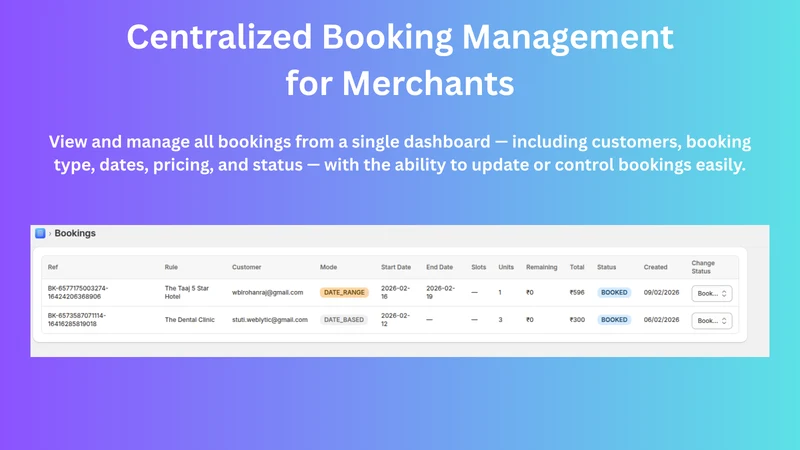Select booking reference BK-6577175003274
The width and height of the screenshot is (800, 450).
78,292
